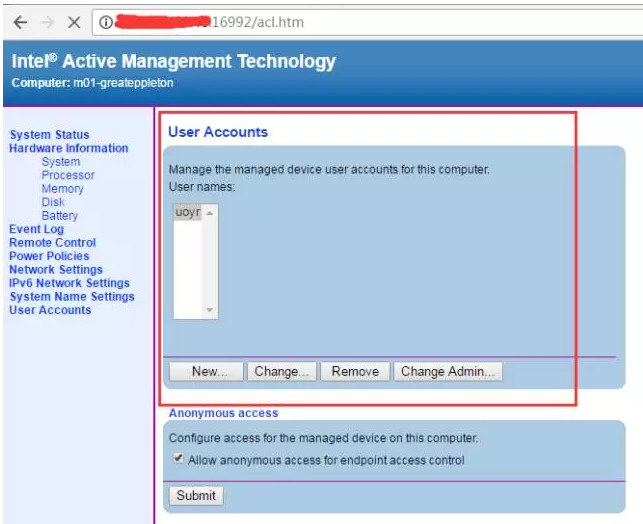View Processor hardware details
The width and height of the screenshot is (643, 524).
(68, 175)
